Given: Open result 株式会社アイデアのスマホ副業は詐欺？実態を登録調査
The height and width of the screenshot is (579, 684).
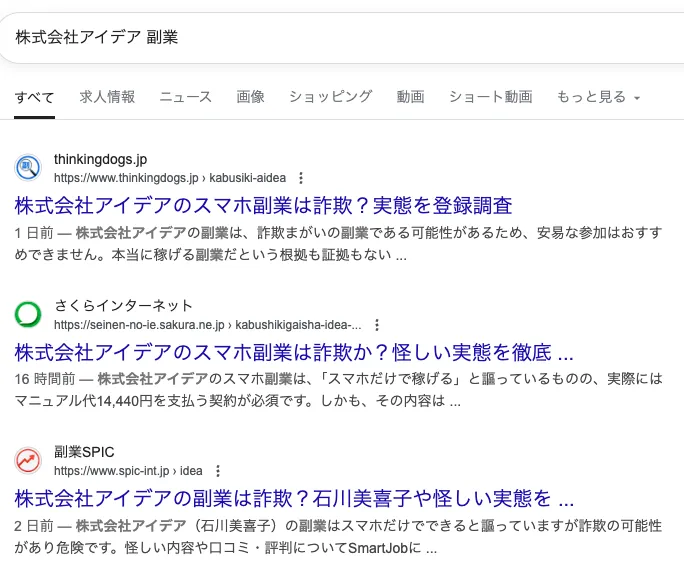Looking at the screenshot, I should tap(263, 206).
